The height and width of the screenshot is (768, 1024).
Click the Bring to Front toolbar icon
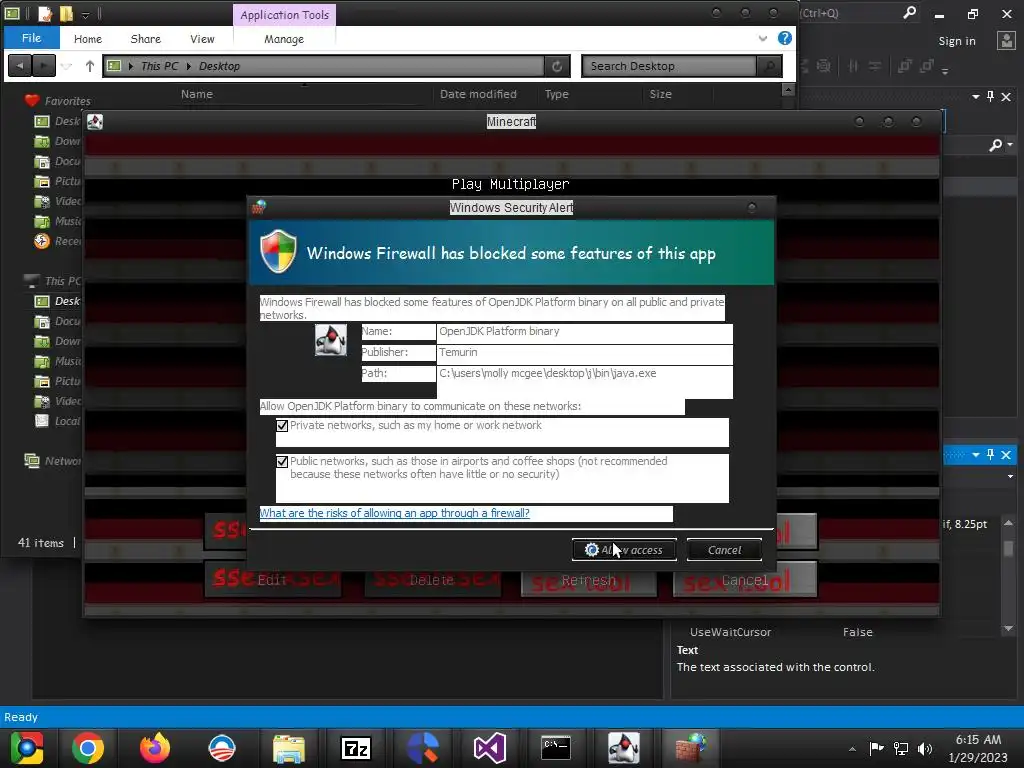click(904, 65)
